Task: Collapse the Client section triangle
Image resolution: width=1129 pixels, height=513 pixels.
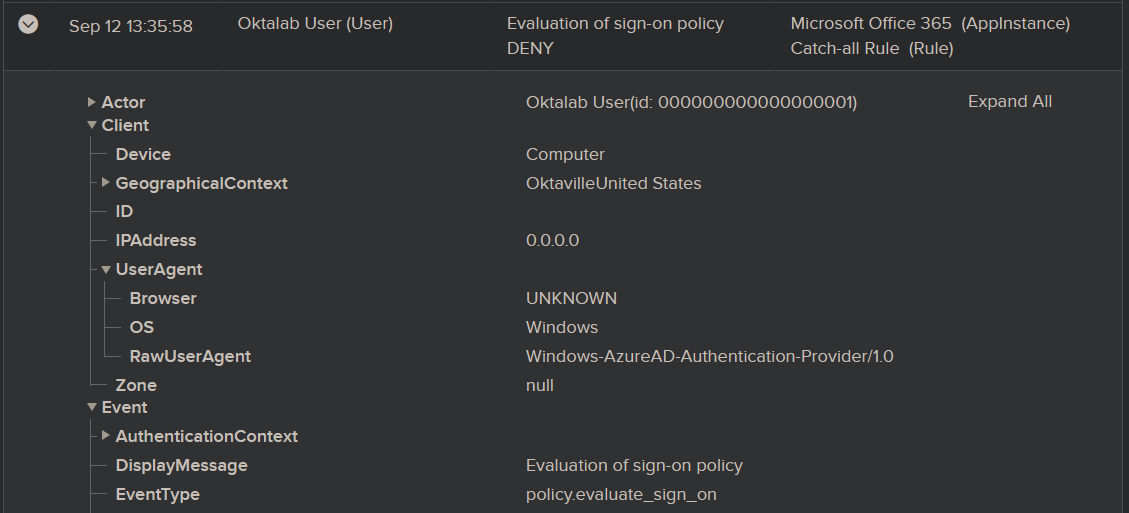Action: pyautogui.click(x=92, y=125)
